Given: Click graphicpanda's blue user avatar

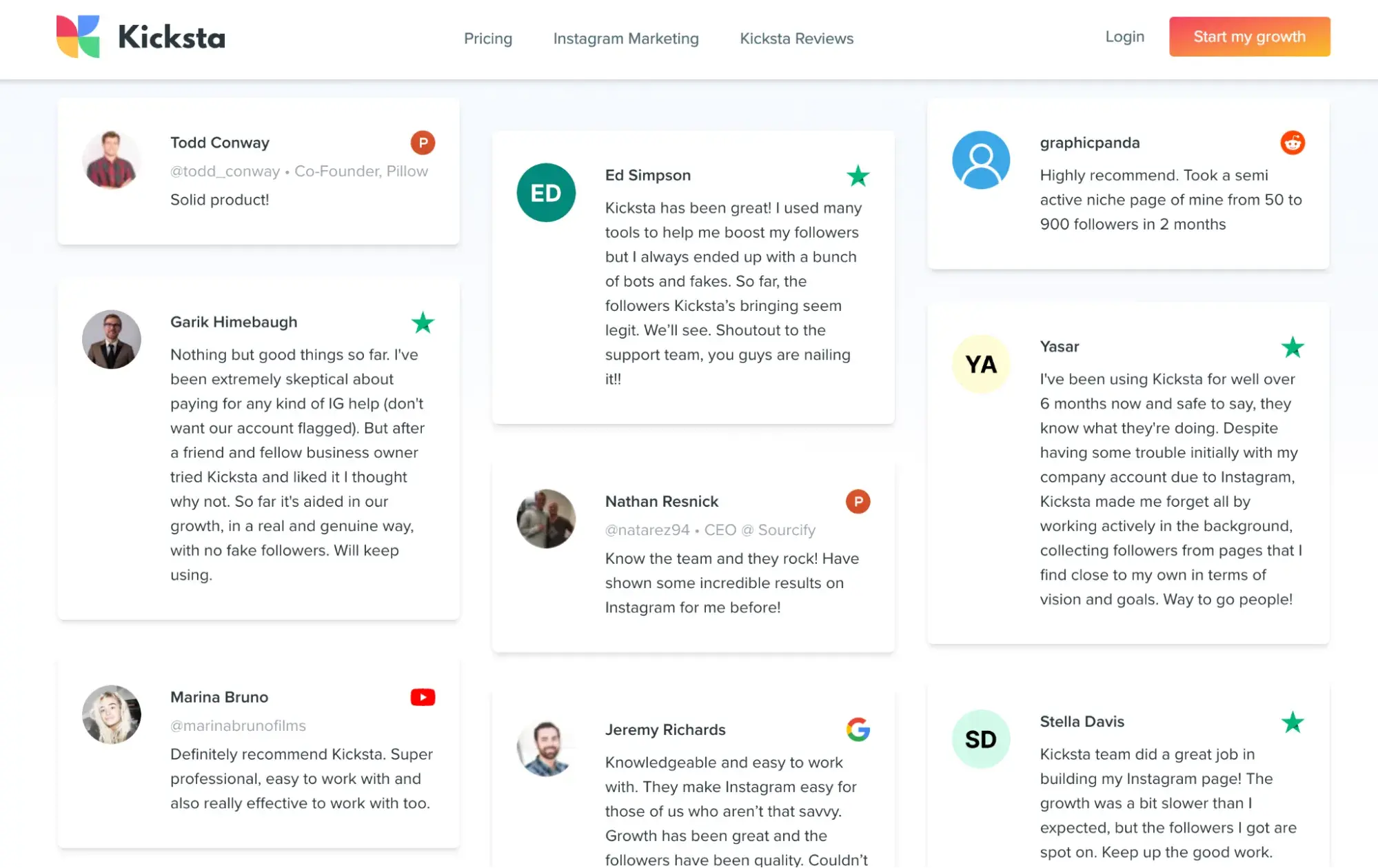Looking at the screenshot, I should [981, 160].
